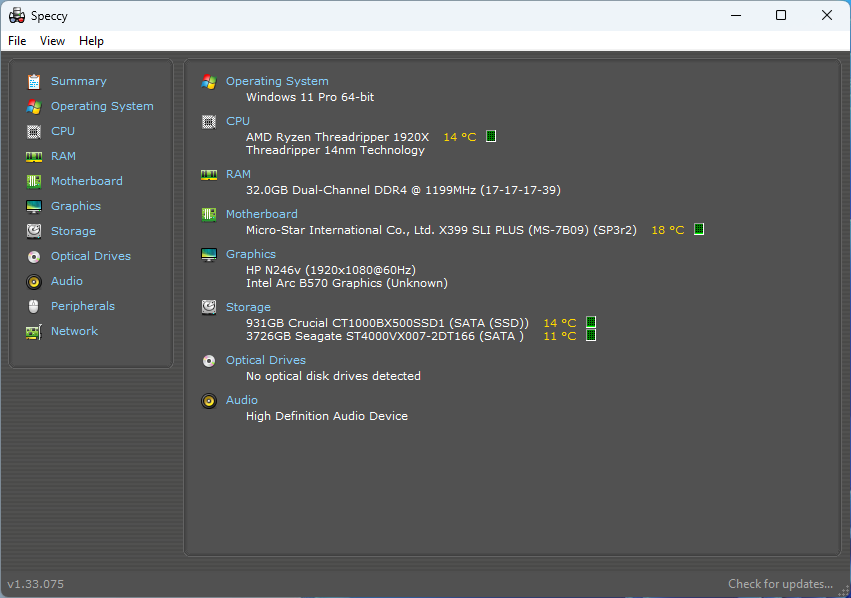
Task: Click the green temperature indicator for the Seagate drive
Action: 591,335
